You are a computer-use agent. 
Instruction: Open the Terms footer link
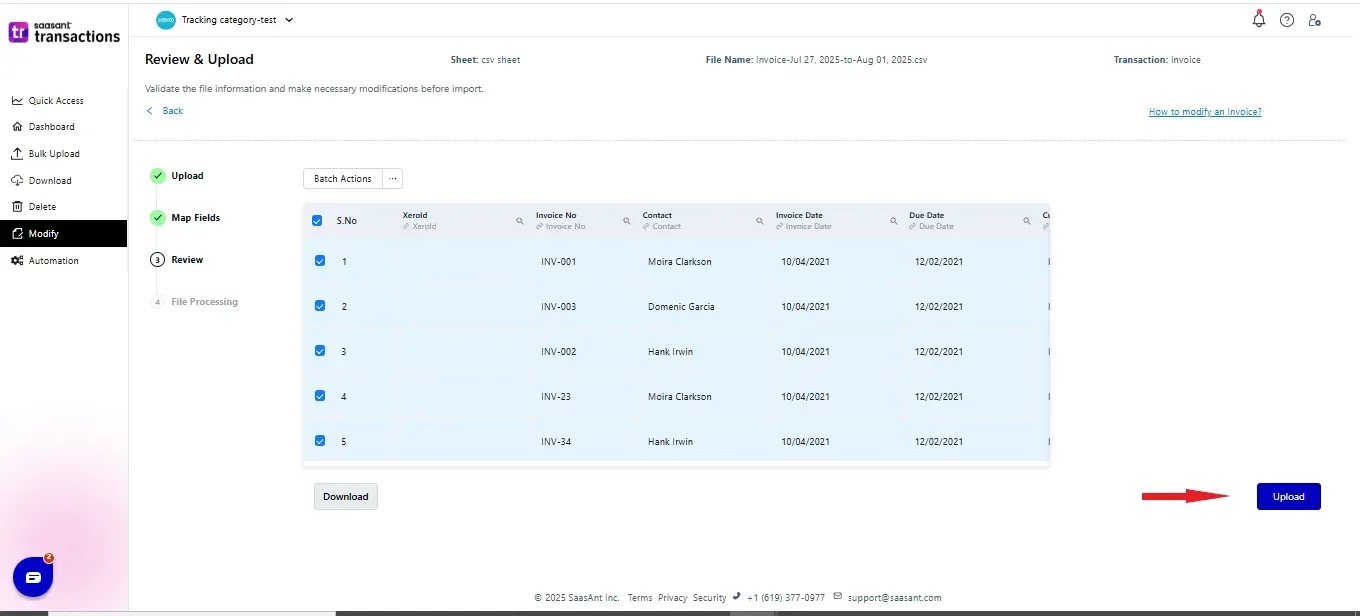tap(640, 598)
